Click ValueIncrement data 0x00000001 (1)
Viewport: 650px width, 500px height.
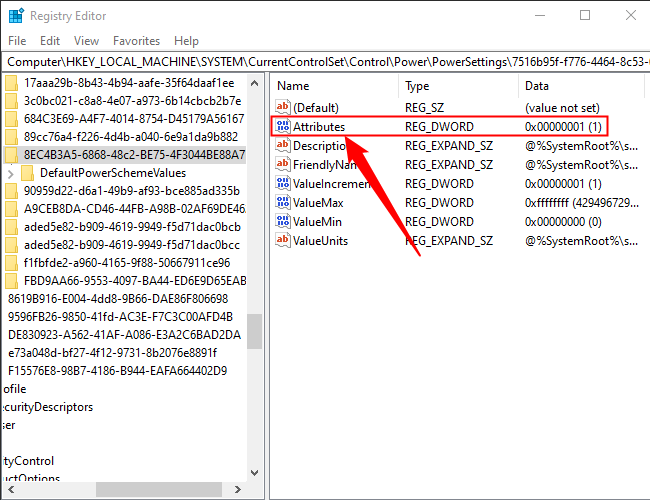coord(563,183)
